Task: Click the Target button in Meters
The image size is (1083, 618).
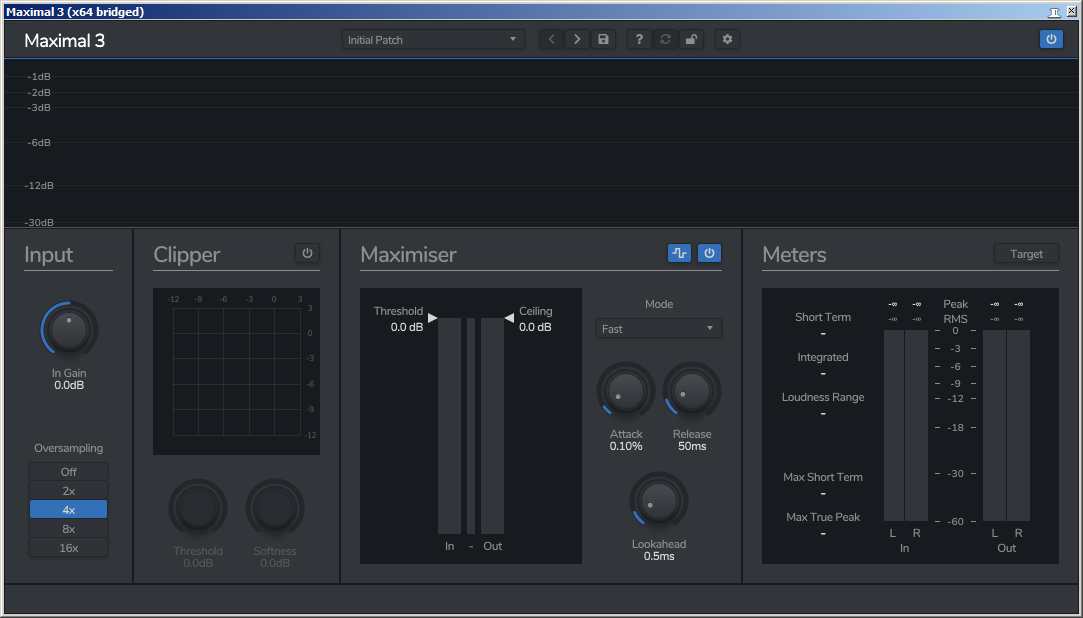Action: 1026,253
